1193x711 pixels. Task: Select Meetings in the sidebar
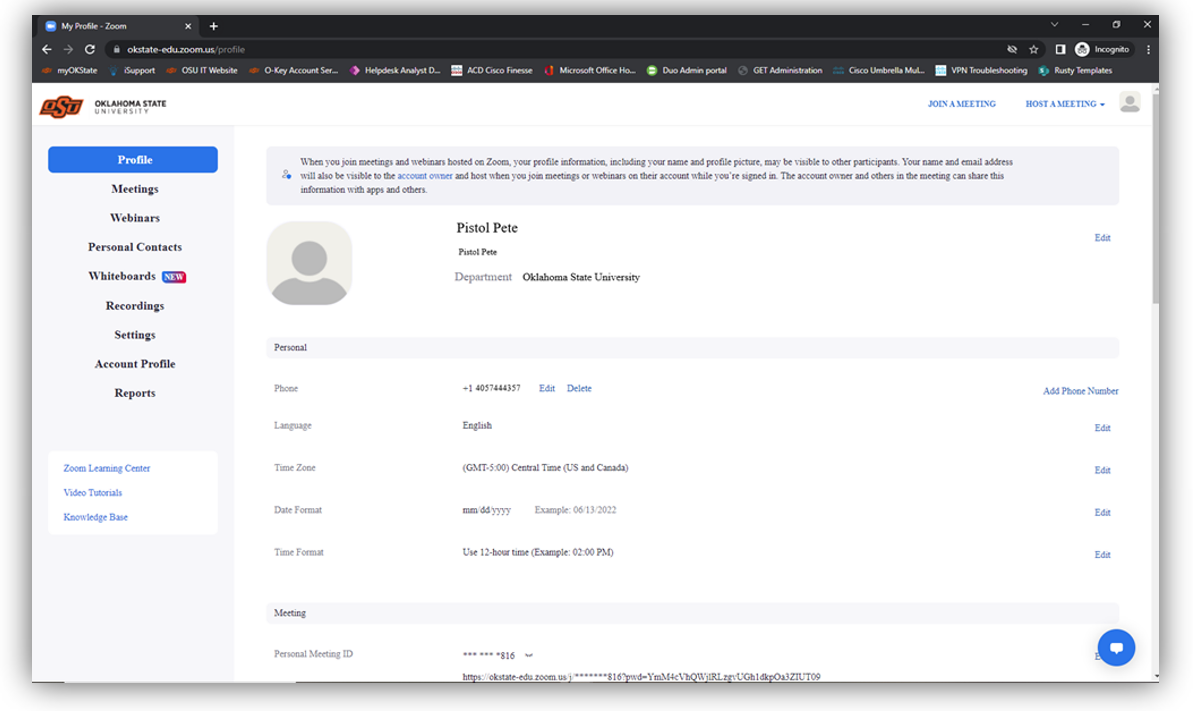point(134,189)
